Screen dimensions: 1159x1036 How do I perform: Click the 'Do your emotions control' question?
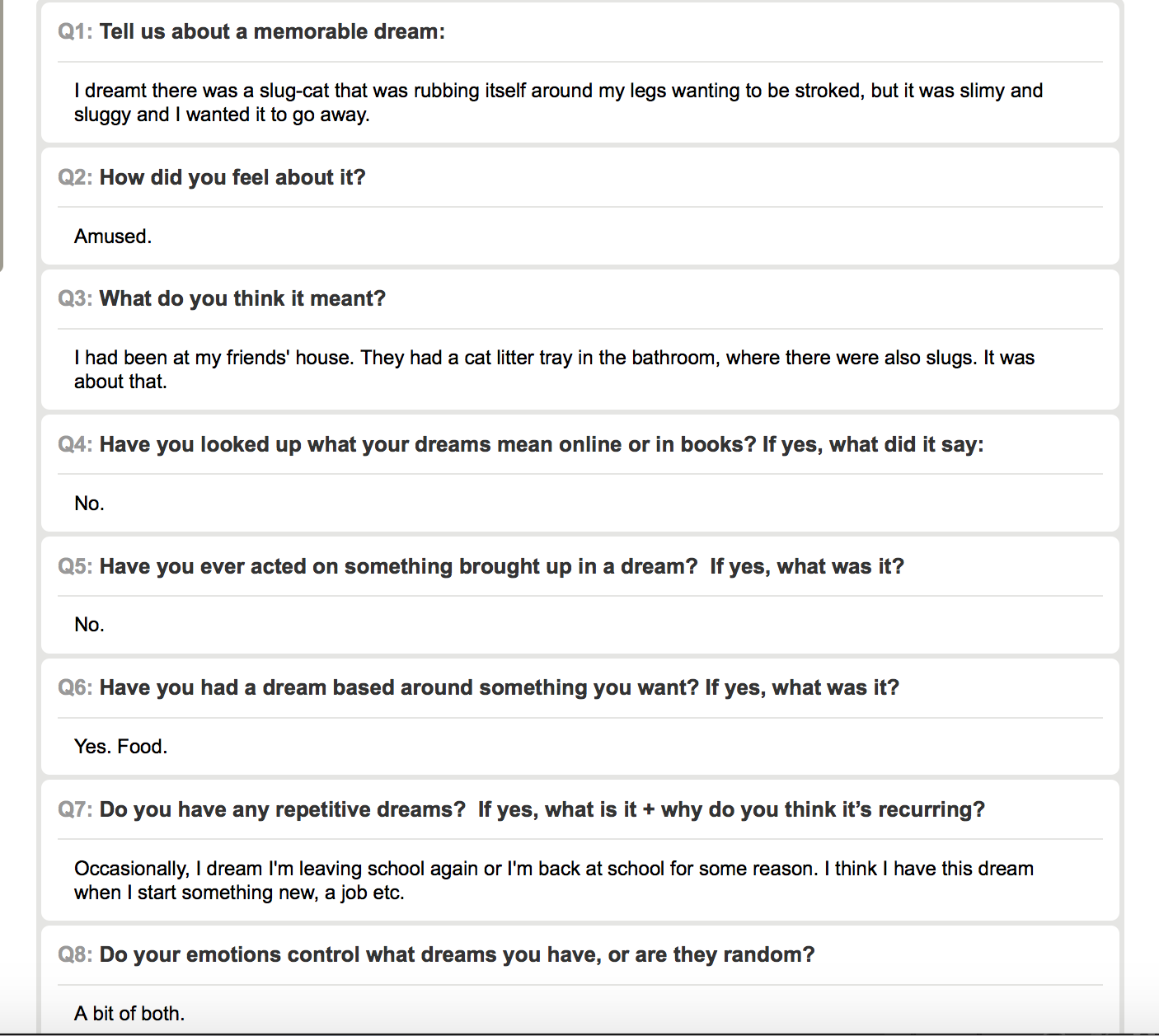[457, 954]
